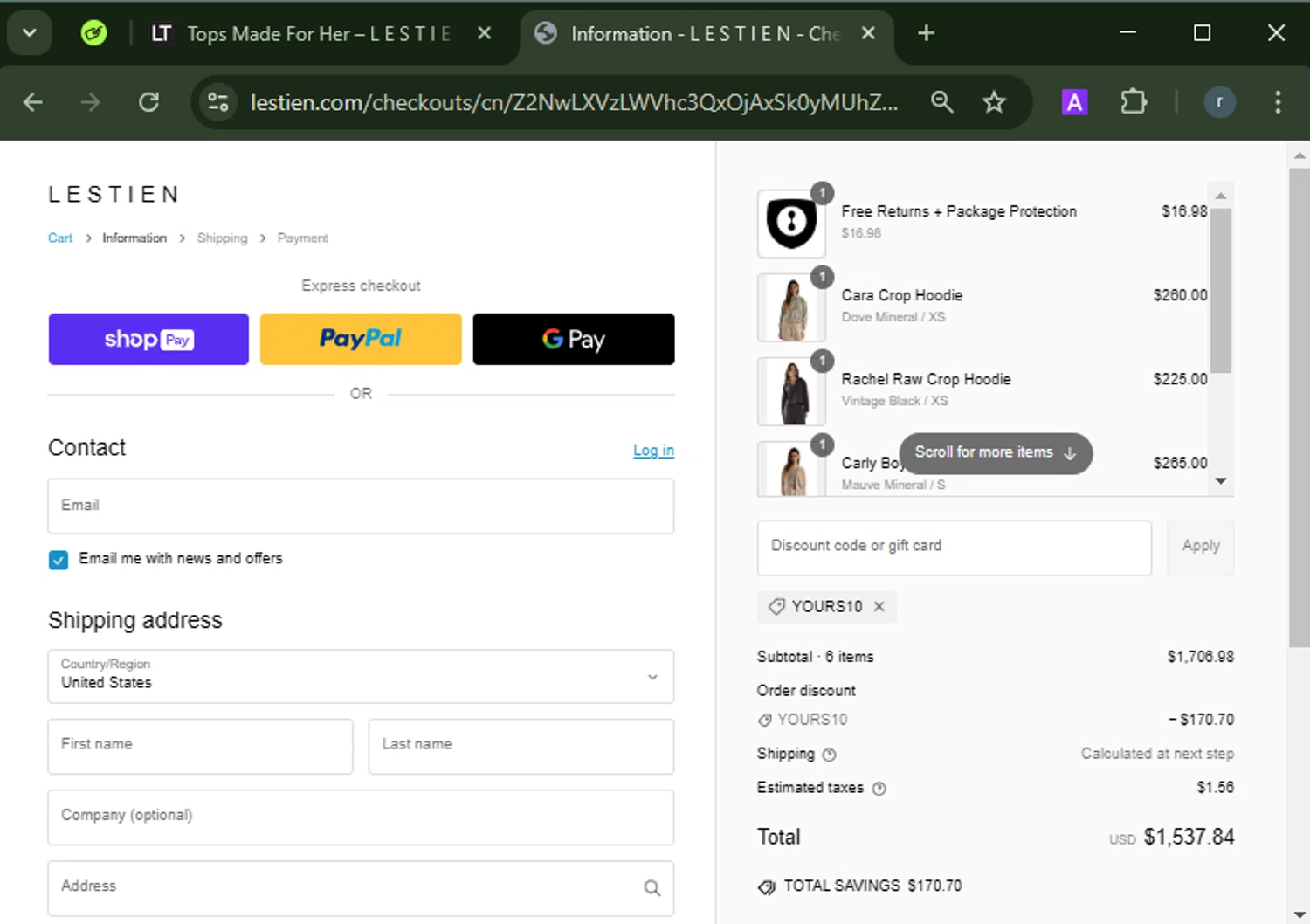Viewport: 1310px width, 924px height.
Task: Click the Shipping breadcrumb step
Action: pos(222,238)
